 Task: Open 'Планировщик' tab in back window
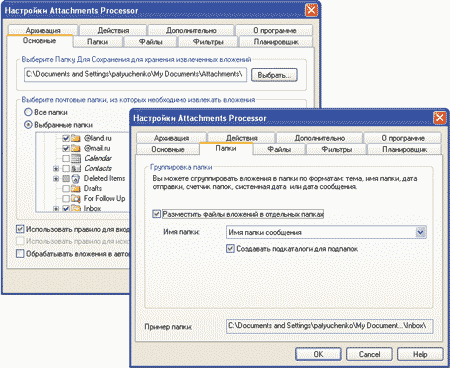[x=276, y=42]
